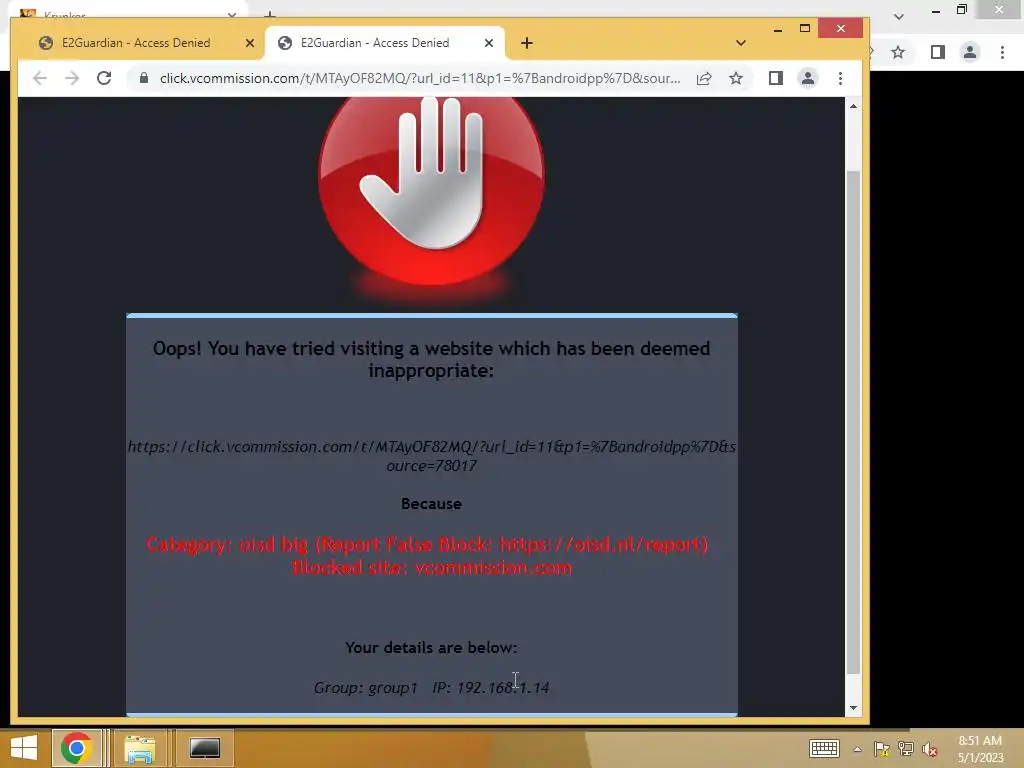Open new tab in front window
The height and width of the screenshot is (768, 1024).
click(x=527, y=43)
